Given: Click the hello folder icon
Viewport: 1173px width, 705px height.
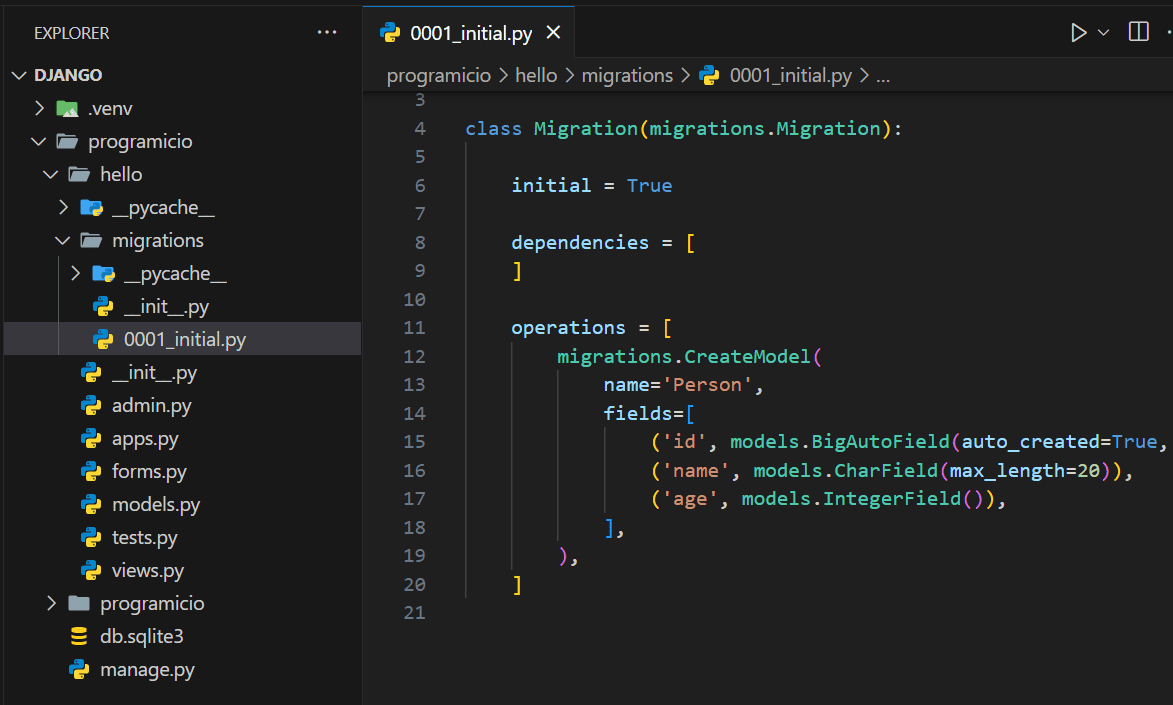Looking at the screenshot, I should coord(79,174).
